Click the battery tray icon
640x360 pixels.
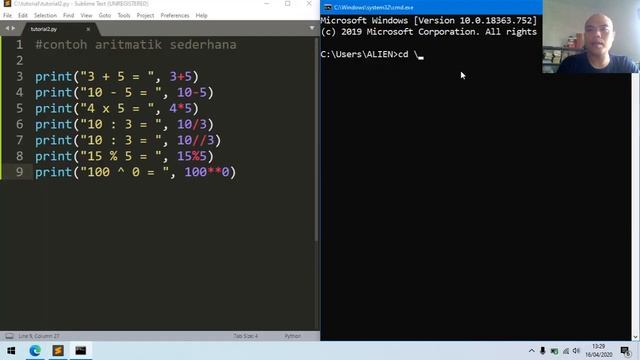point(554,351)
